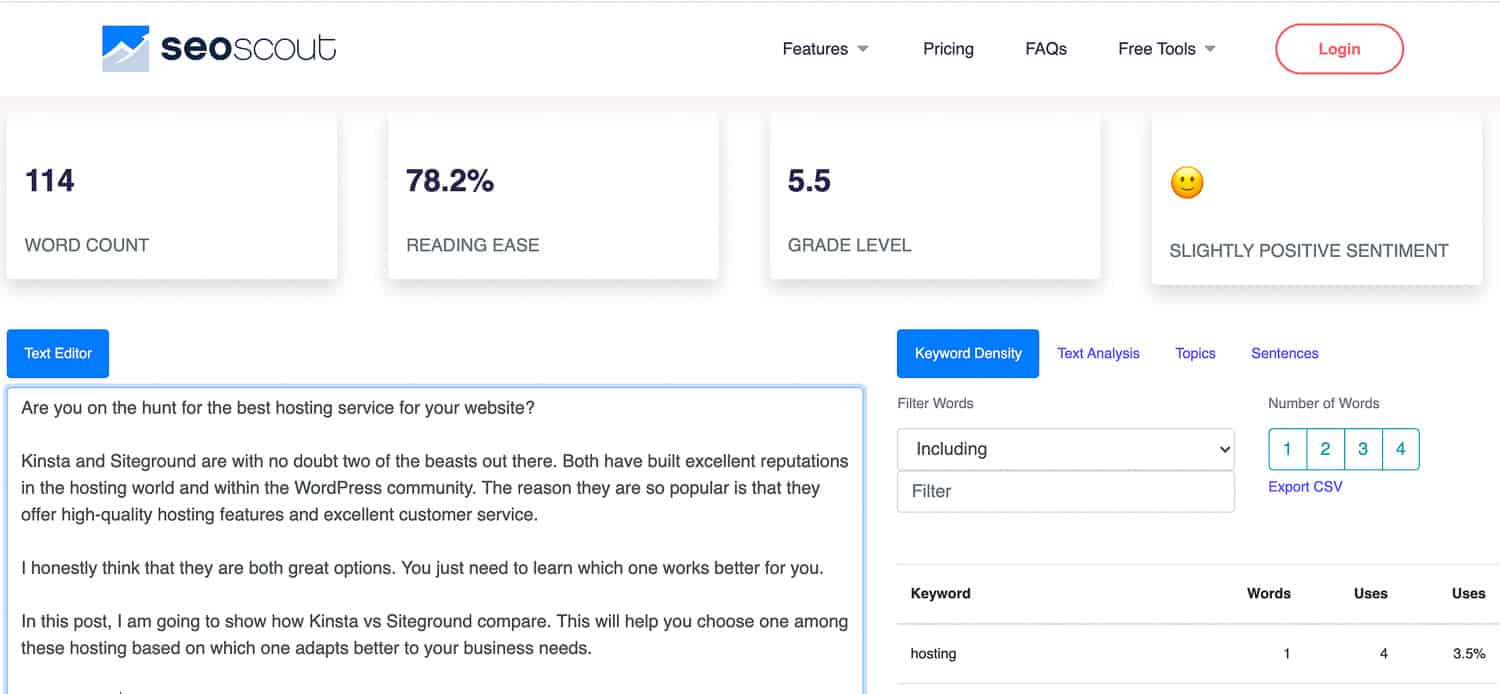This screenshot has height=694, width=1500.
Task: Click the Export CSV link
Action: (1305, 487)
